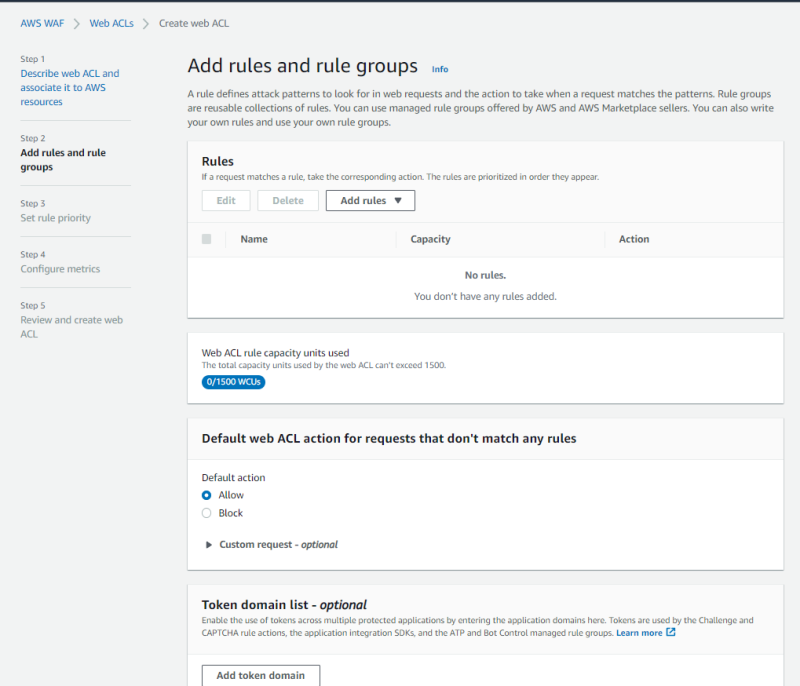Click the external link icon beside Learn more

tap(671, 633)
